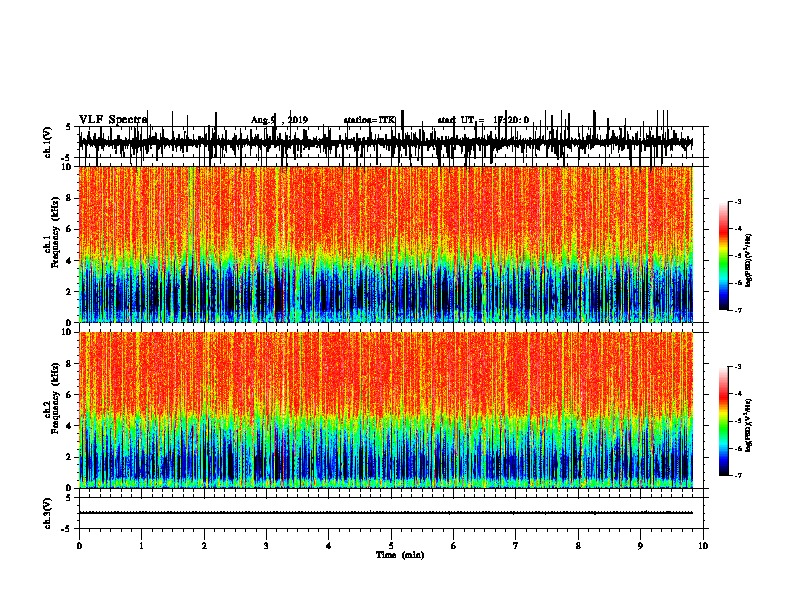Click the "ch.3(V)" axis label

[x=47, y=513]
